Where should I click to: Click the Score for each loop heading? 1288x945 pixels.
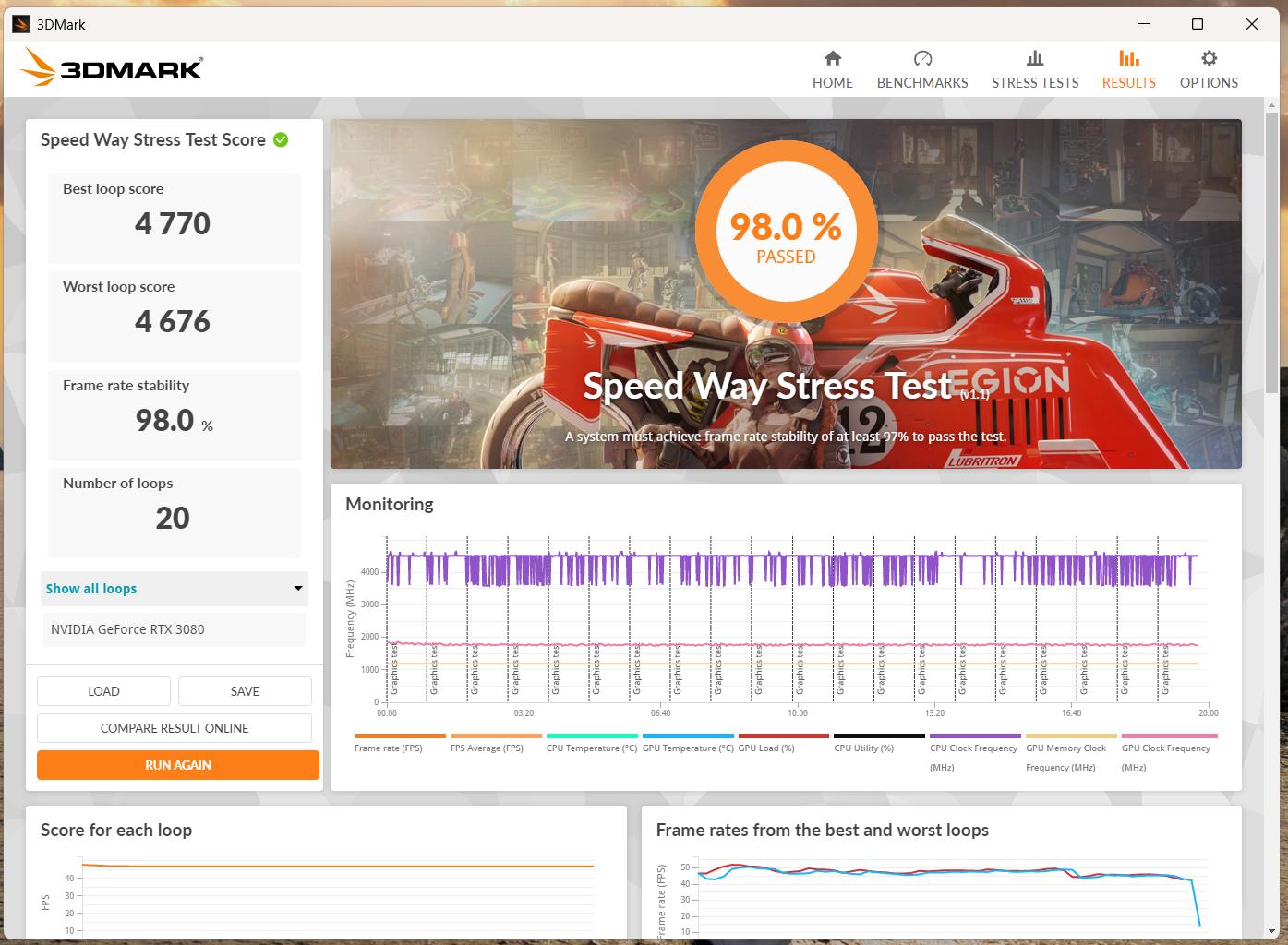[x=116, y=830]
